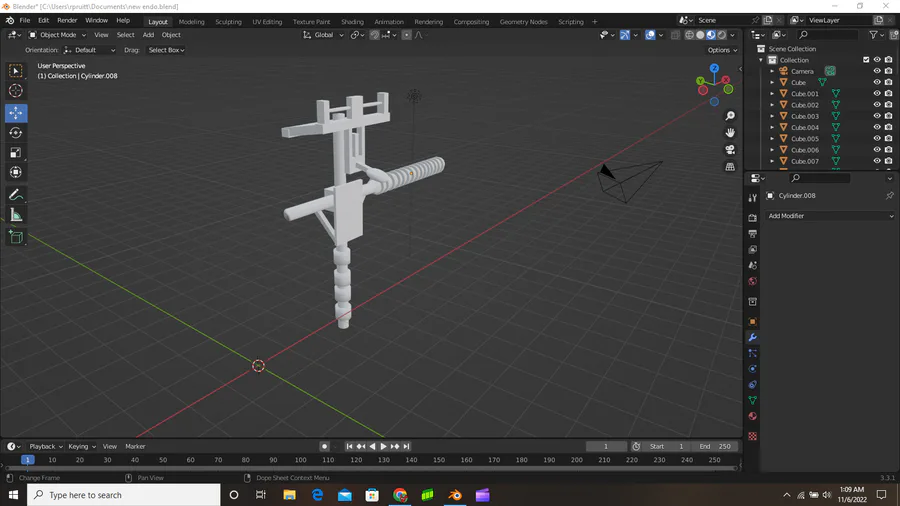This screenshot has height=506, width=900.
Task: Play the animation forward
Action: (x=383, y=446)
